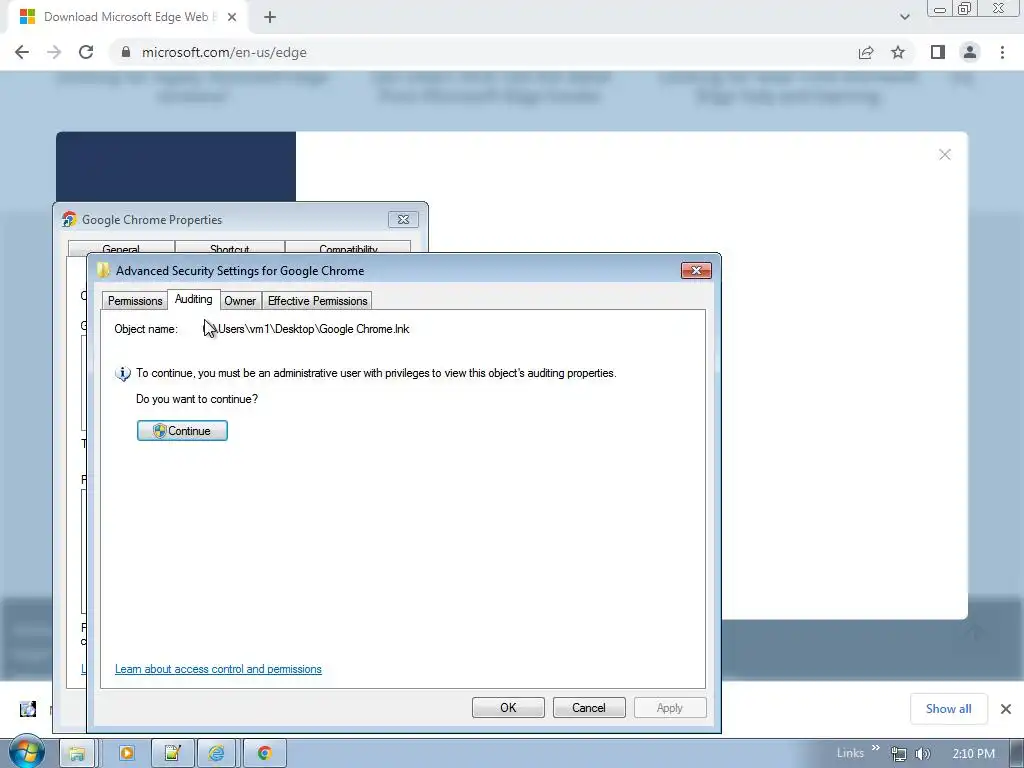Go forward in the browser
The image size is (1024, 768).
tap(54, 52)
